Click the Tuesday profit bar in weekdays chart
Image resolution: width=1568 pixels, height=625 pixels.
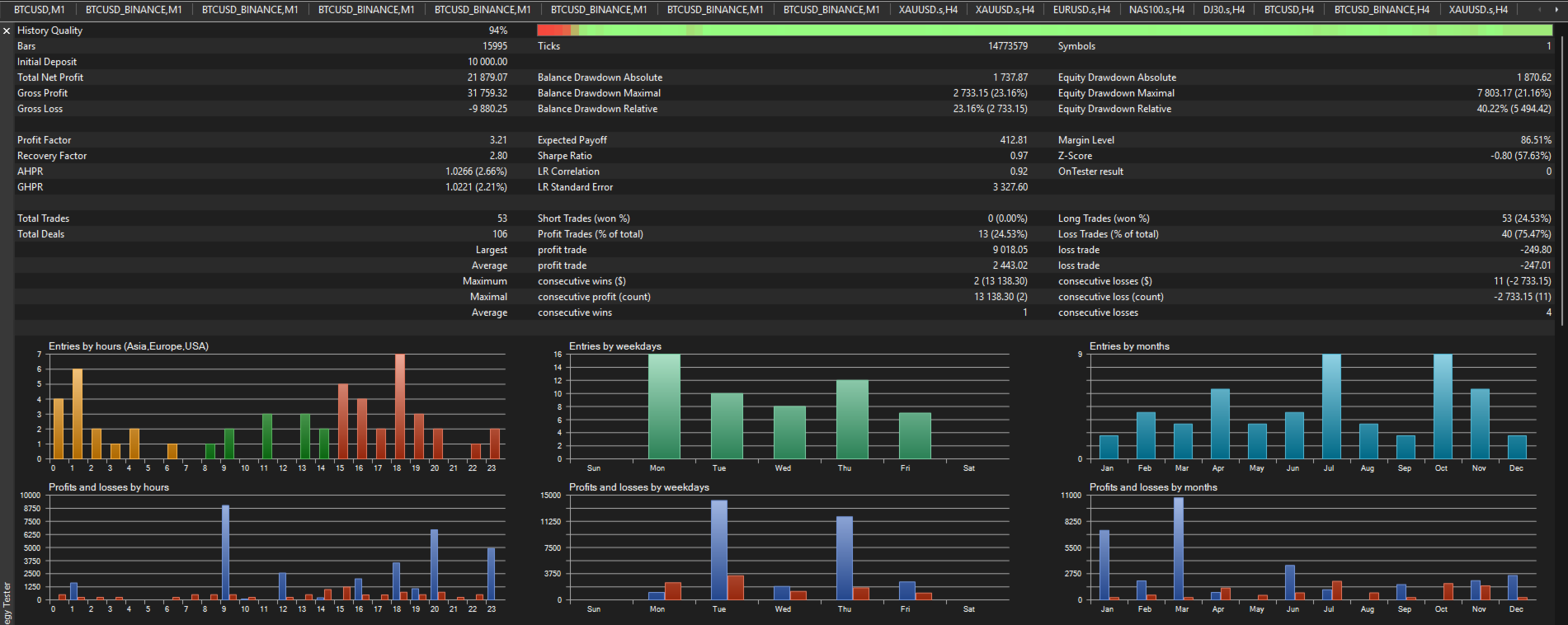tap(719, 550)
